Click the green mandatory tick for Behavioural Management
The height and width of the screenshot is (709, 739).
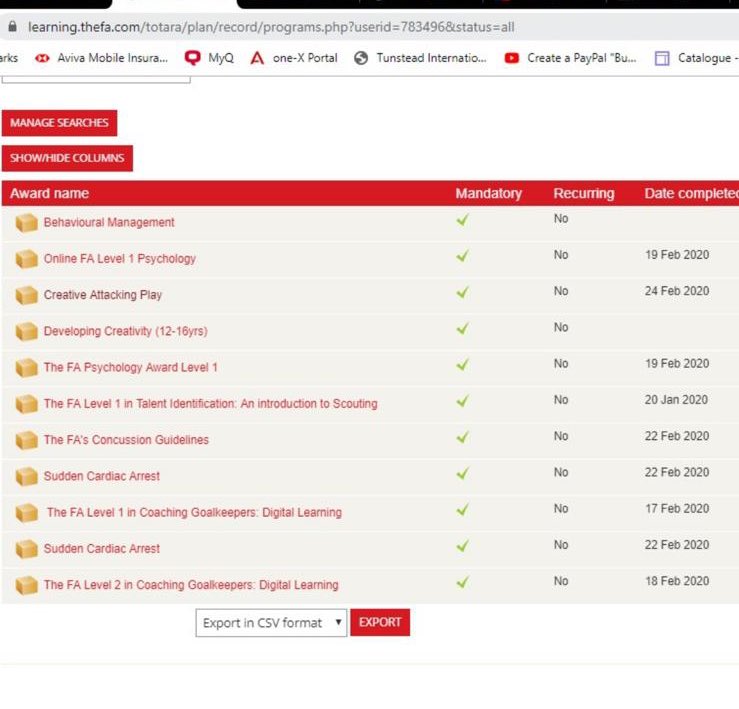pyautogui.click(x=463, y=220)
